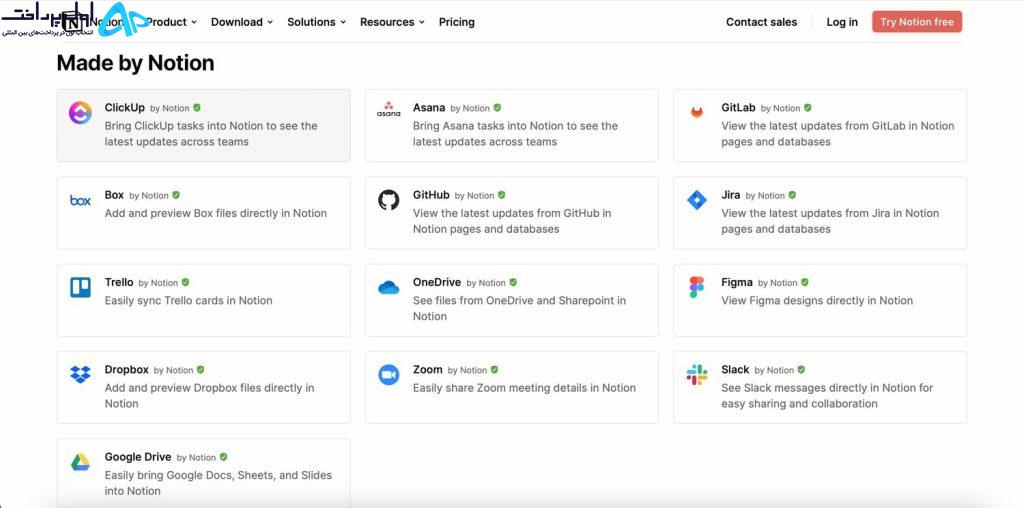Click the Asana logo icon
Image resolution: width=1024 pixels, height=508 pixels.
[389, 109]
